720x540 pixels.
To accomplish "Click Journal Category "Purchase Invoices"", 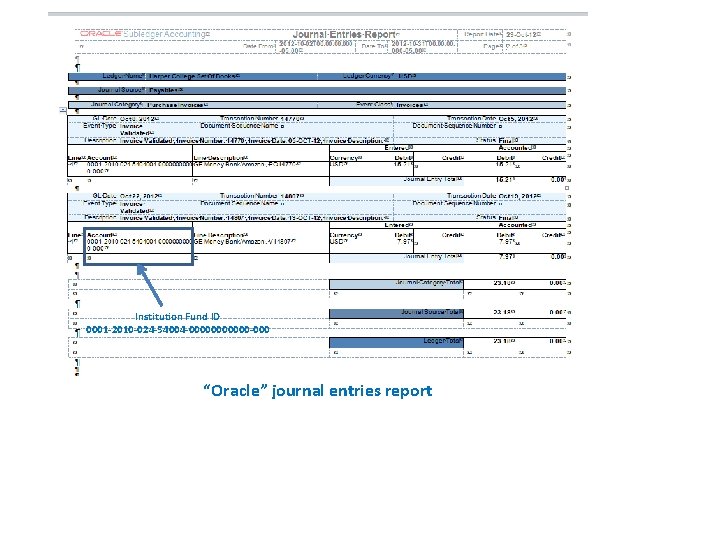I will 177,105.
